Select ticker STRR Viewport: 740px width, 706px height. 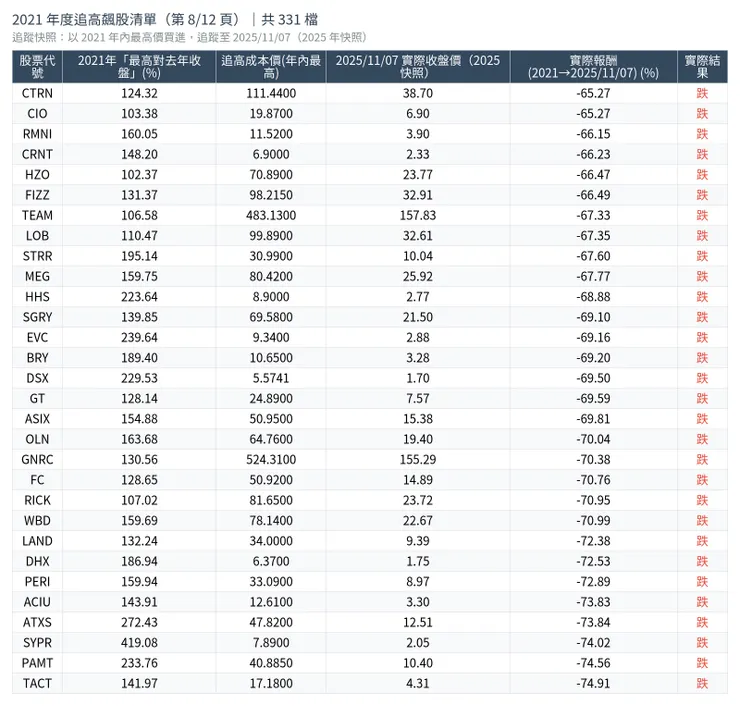37,256
